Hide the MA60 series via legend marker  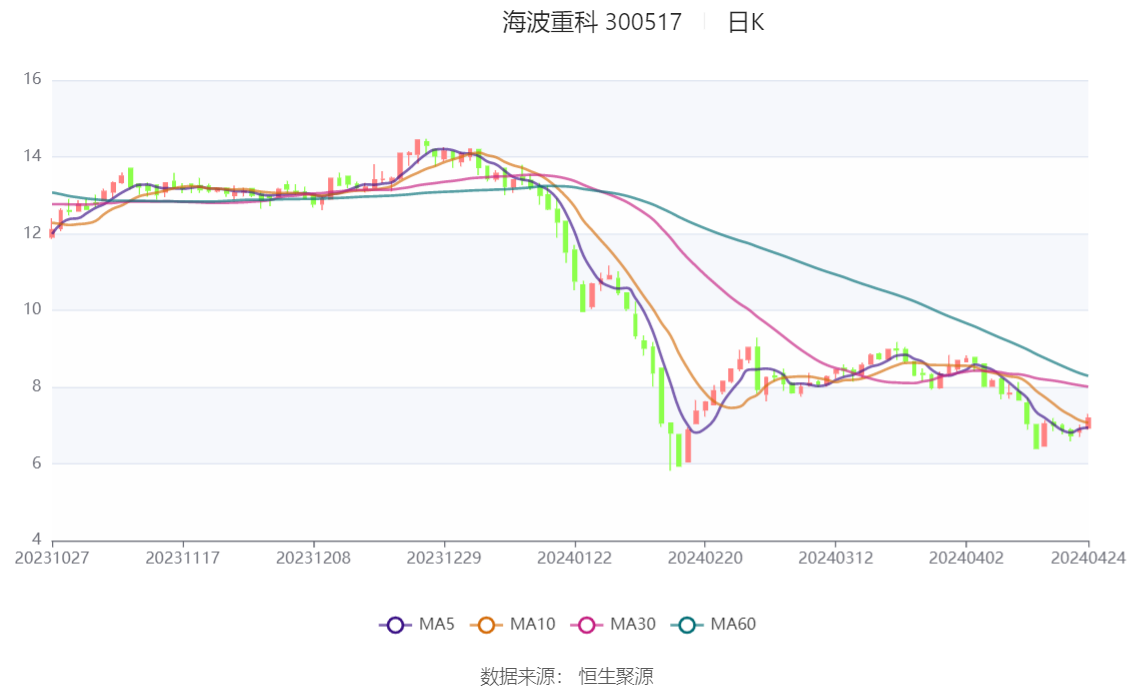tap(686, 625)
